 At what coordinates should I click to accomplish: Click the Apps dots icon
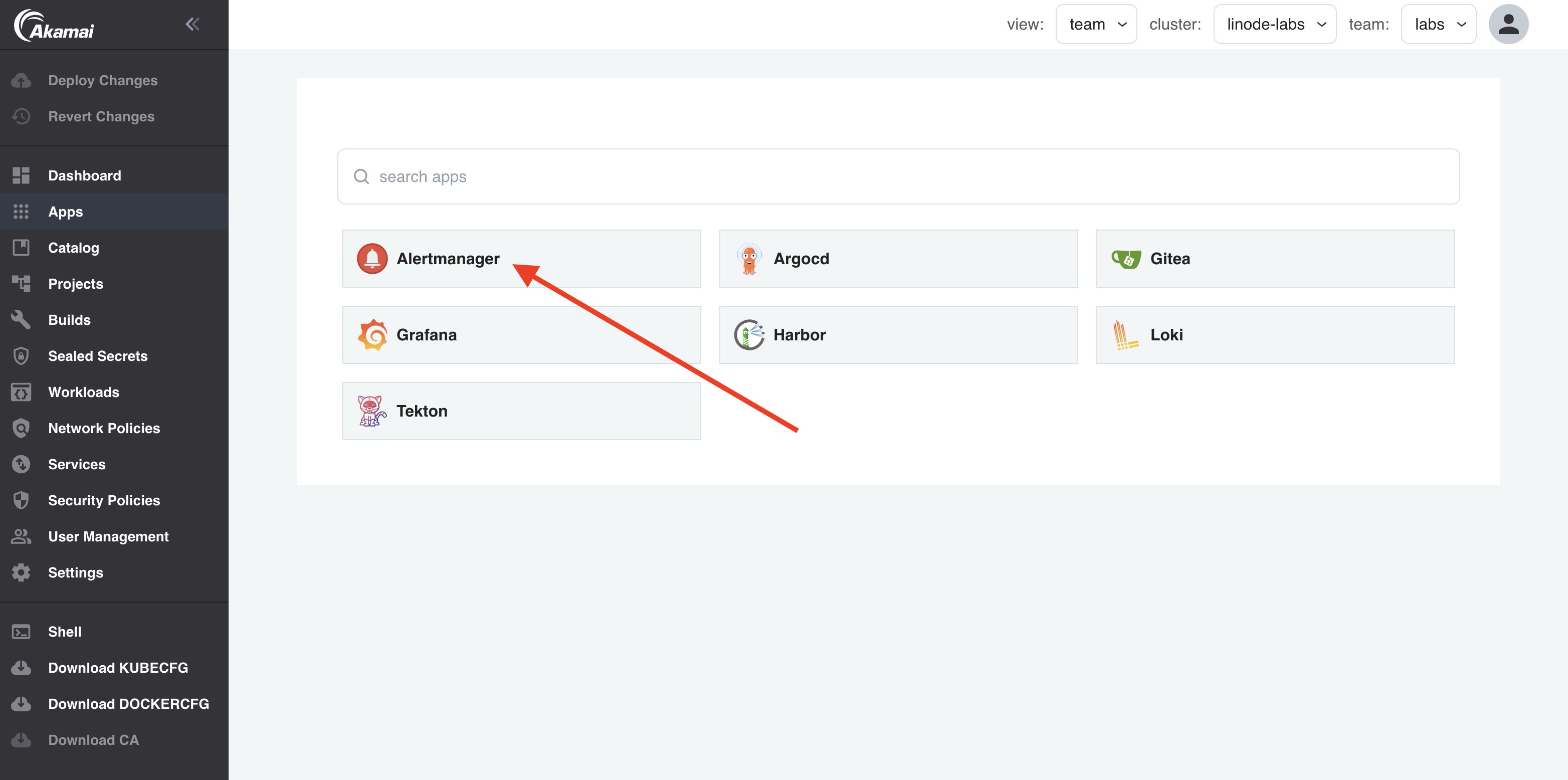[x=21, y=211]
